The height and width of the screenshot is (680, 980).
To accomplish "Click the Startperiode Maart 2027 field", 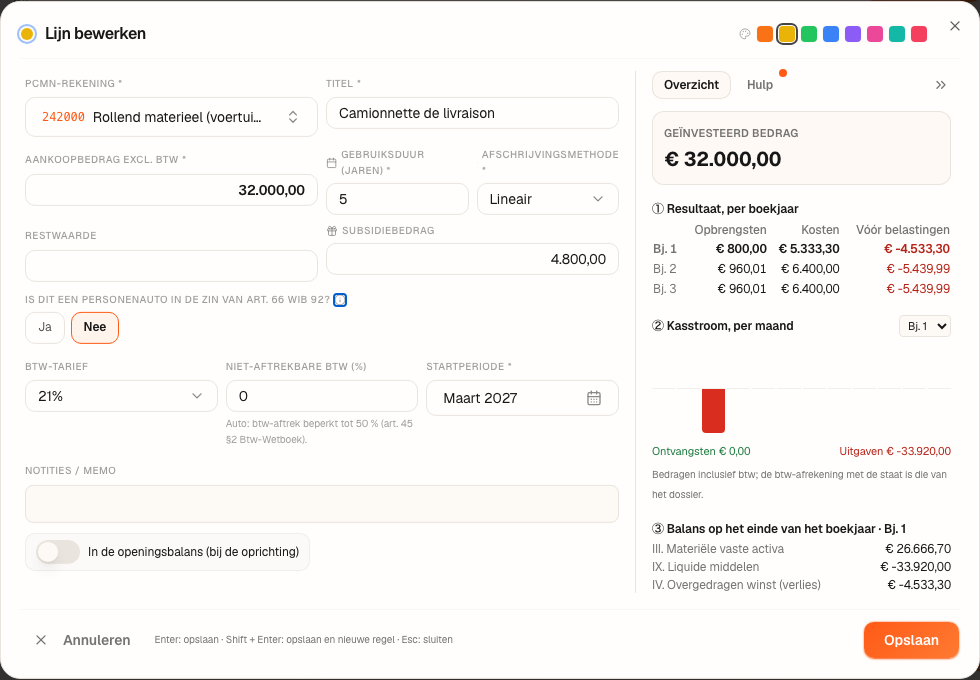I will point(522,398).
